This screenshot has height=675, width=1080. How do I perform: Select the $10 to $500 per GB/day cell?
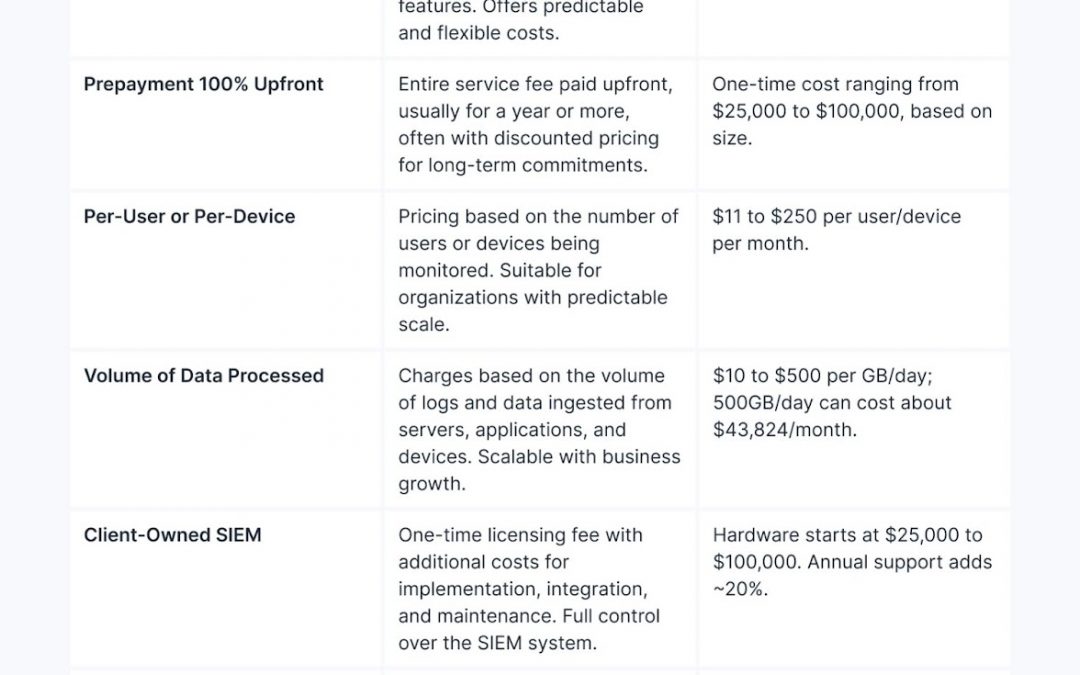tap(832, 402)
